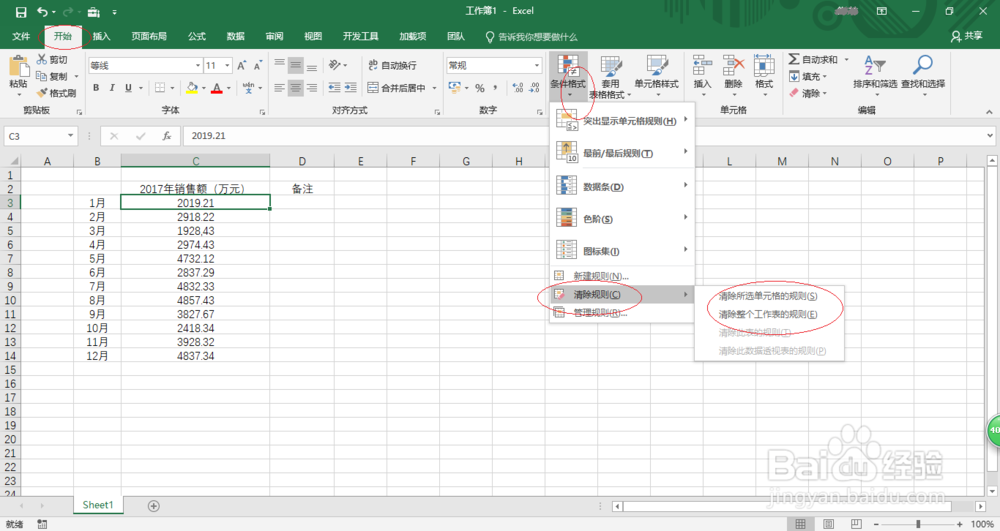This screenshot has width=1000, height=531.
Task: Open the Conditional Formatting (条件格式) dropdown
Action: click(x=568, y=76)
